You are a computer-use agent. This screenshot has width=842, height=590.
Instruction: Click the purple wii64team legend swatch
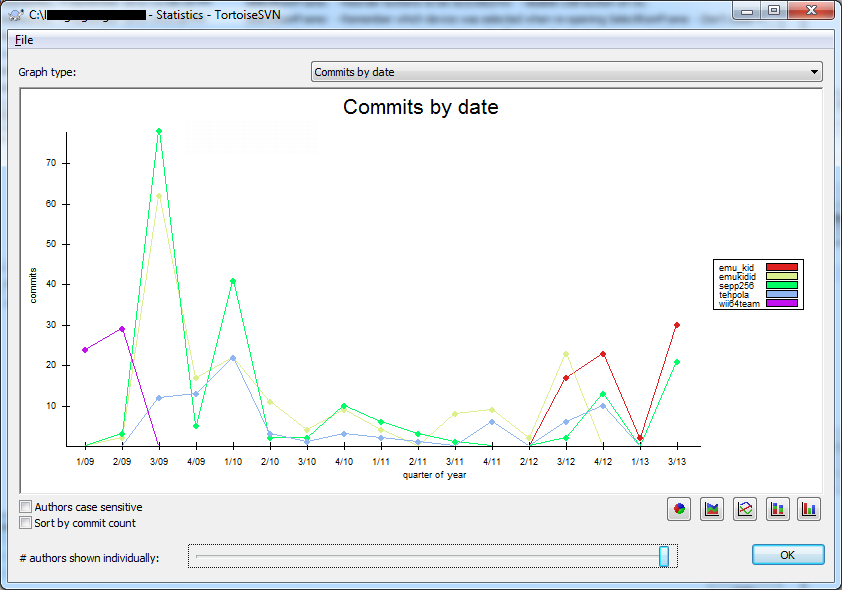pyautogui.click(x=781, y=304)
